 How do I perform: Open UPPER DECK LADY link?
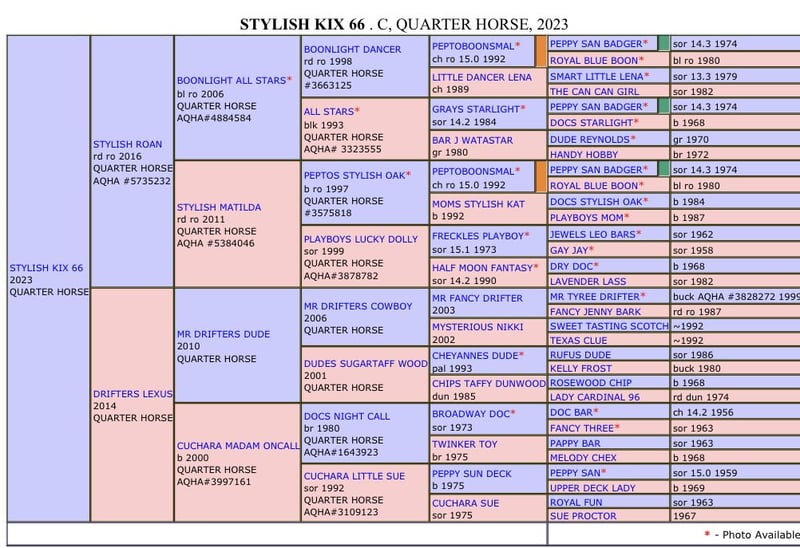[592, 488]
